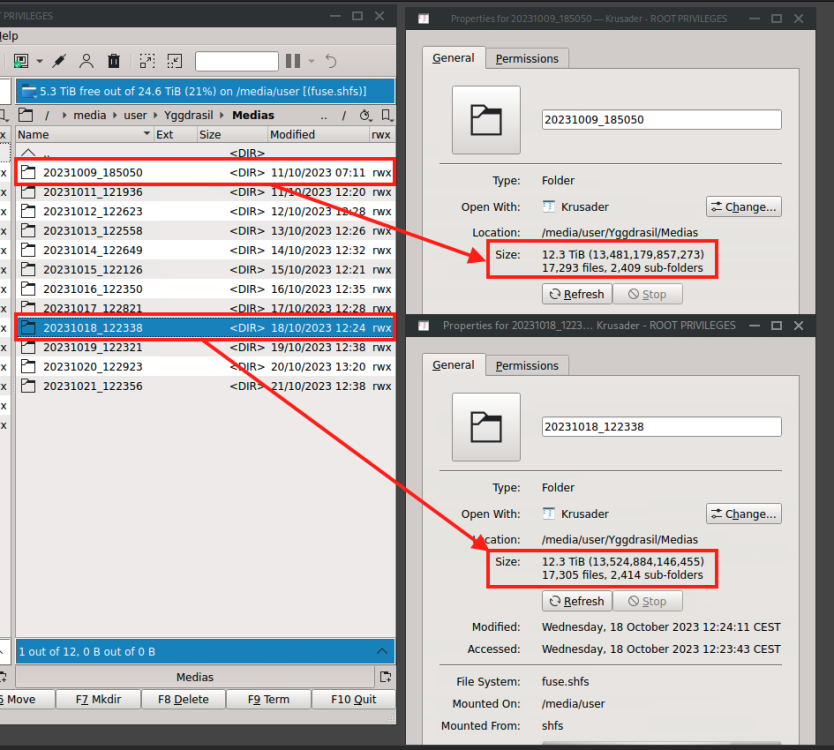Go to 'Yggdrasil' in the breadcrumb
This screenshot has height=750, width=834.
pos(188,115)
